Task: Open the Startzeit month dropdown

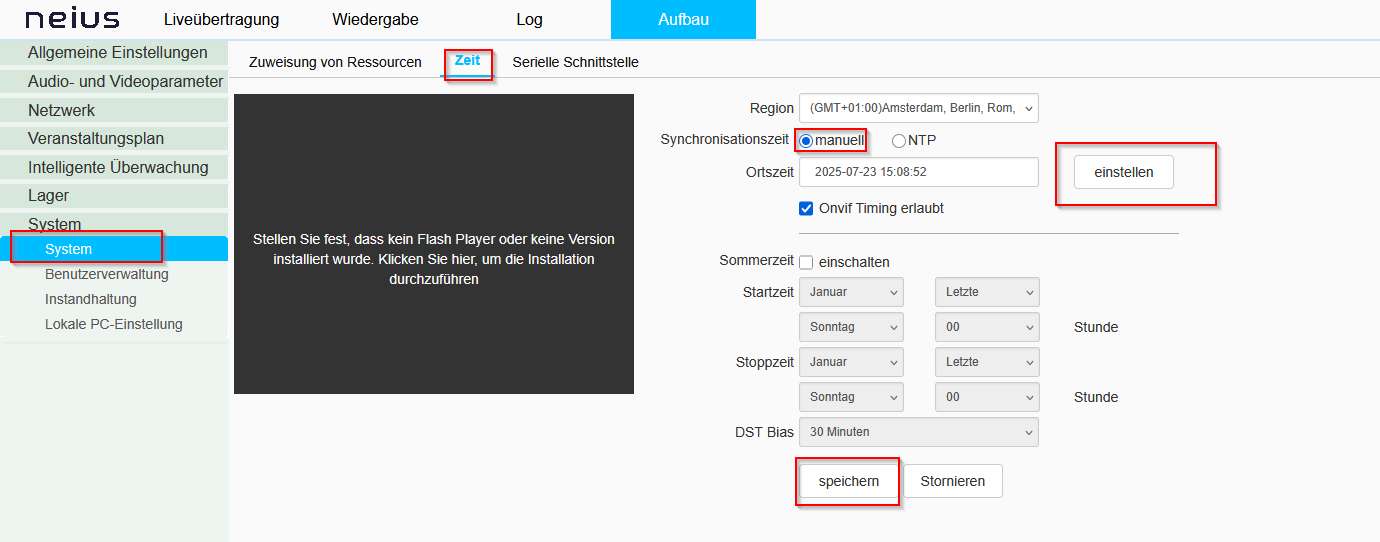Action: [x=850, y=292]
